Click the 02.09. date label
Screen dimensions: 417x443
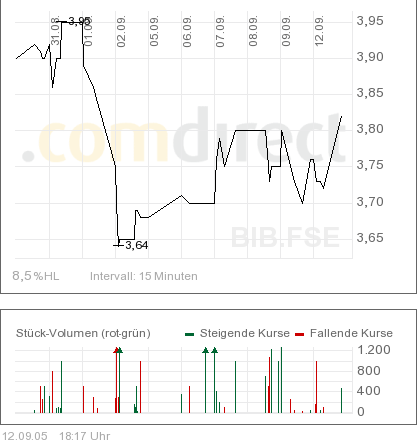(x=121, y=31)
